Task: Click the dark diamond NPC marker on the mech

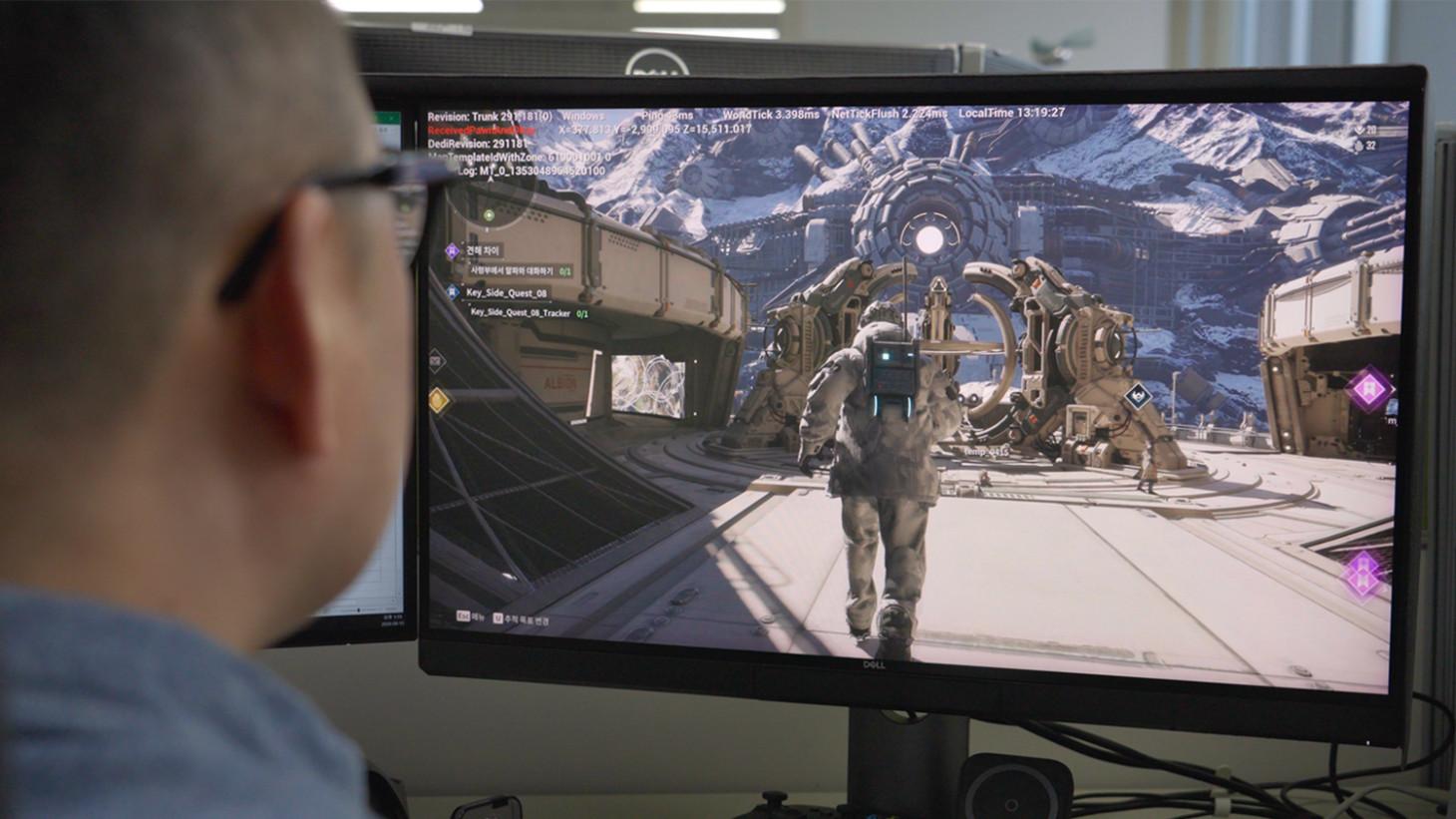Action: [x=1139, y=396]
